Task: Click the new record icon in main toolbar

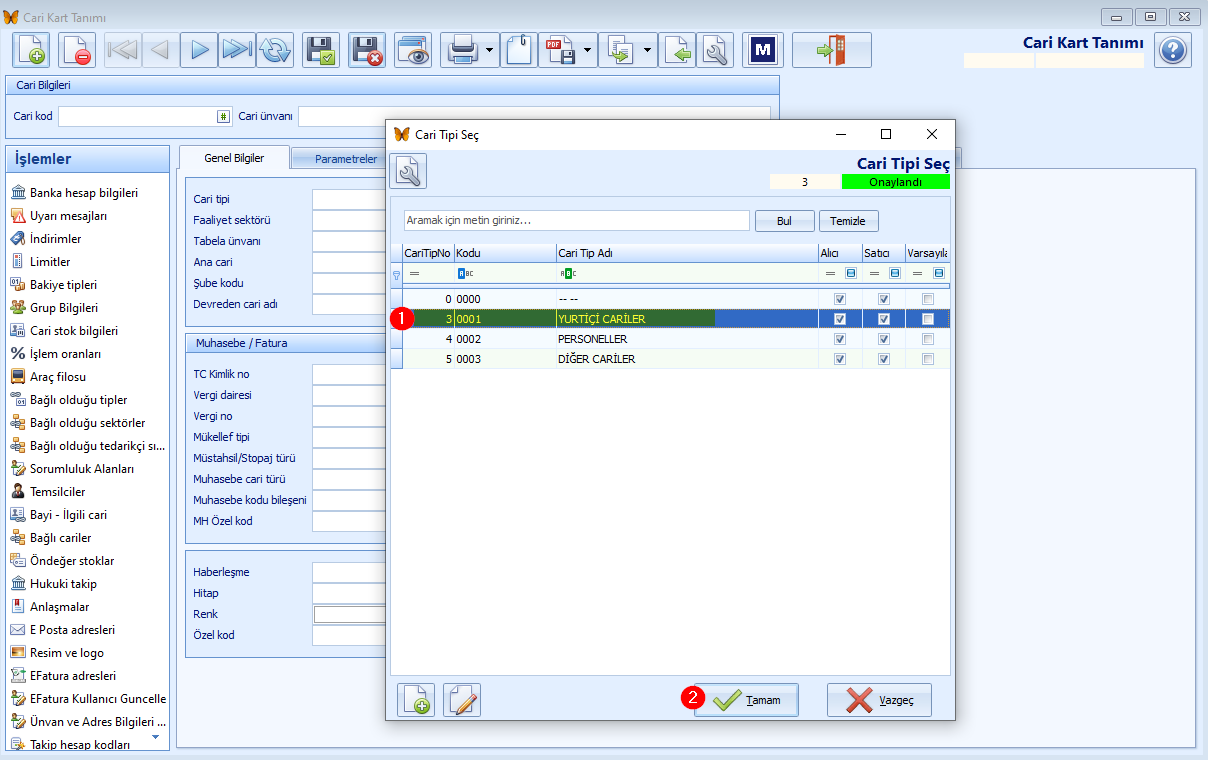Action: click(30, 50)
